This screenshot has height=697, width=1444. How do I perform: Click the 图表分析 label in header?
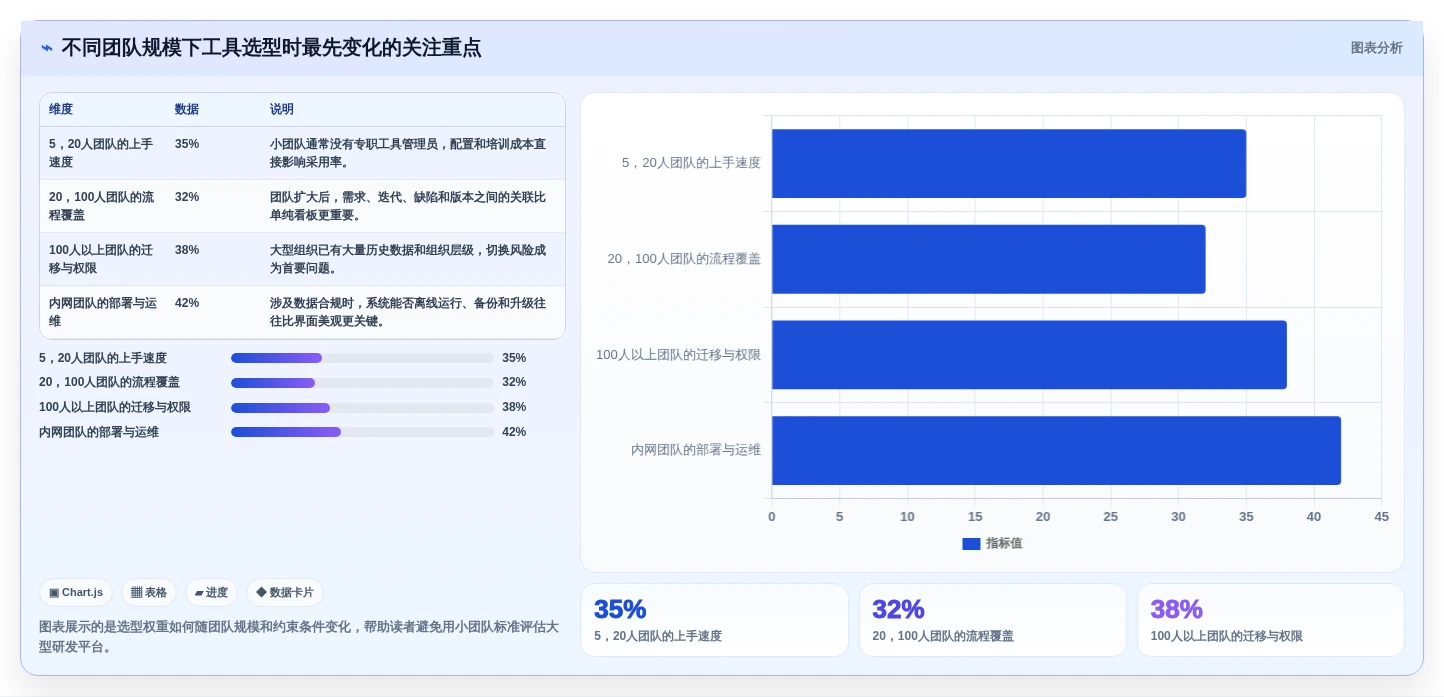(1376, 48)
